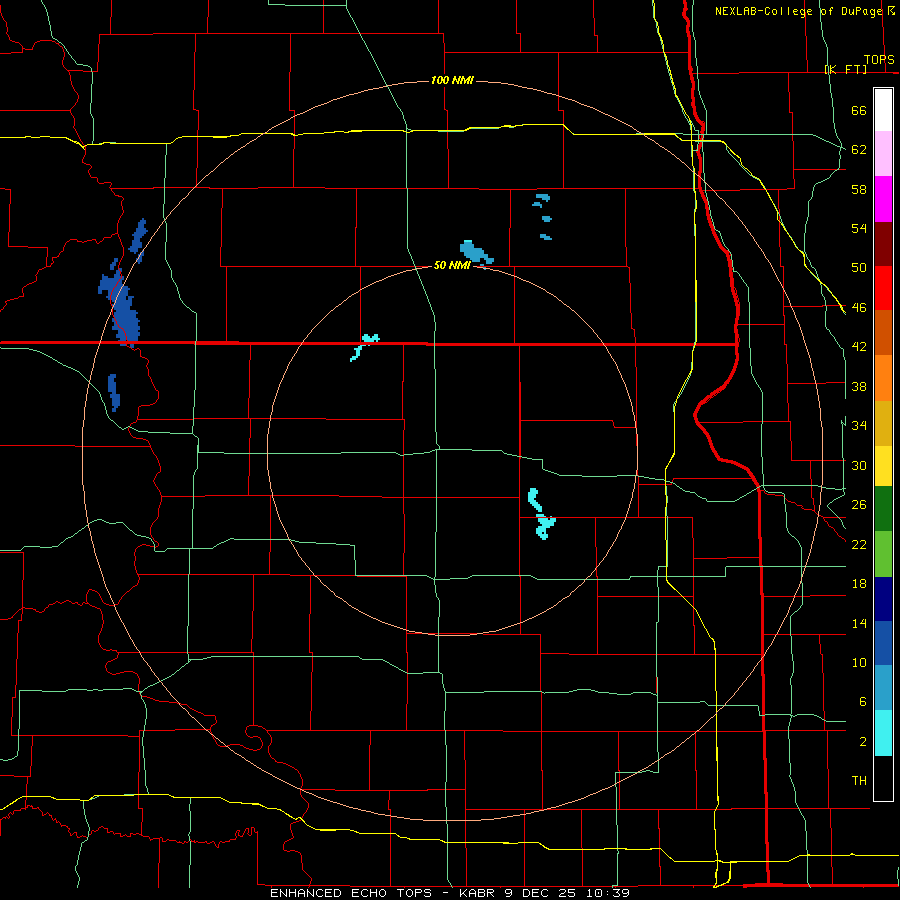The image size is (900, 900).
Task: Click the 58 value on the scale
Action: point(859,189)
